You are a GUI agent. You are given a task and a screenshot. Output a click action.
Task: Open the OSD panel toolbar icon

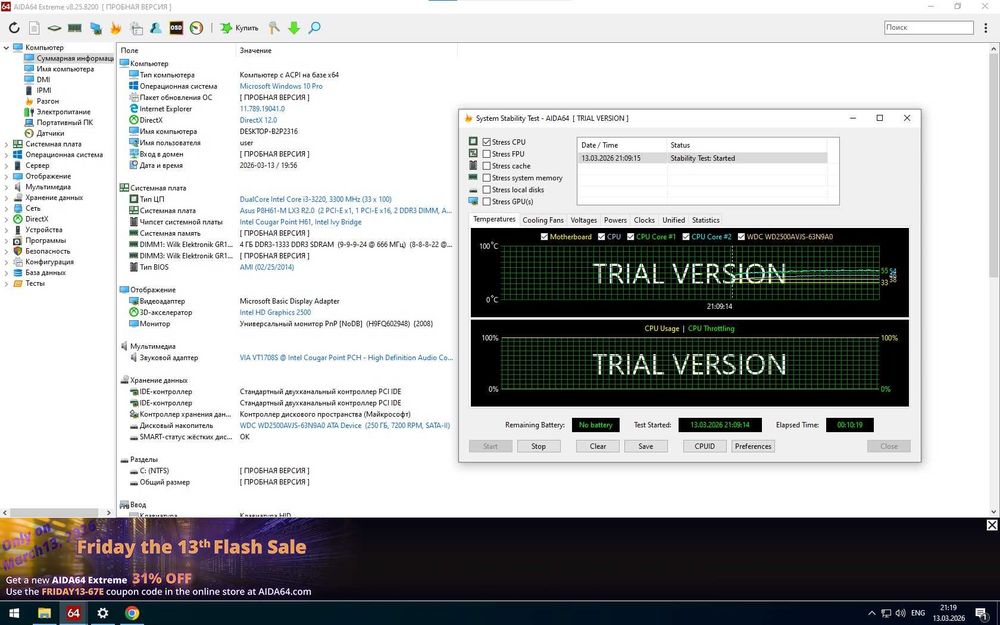(176, 28)
